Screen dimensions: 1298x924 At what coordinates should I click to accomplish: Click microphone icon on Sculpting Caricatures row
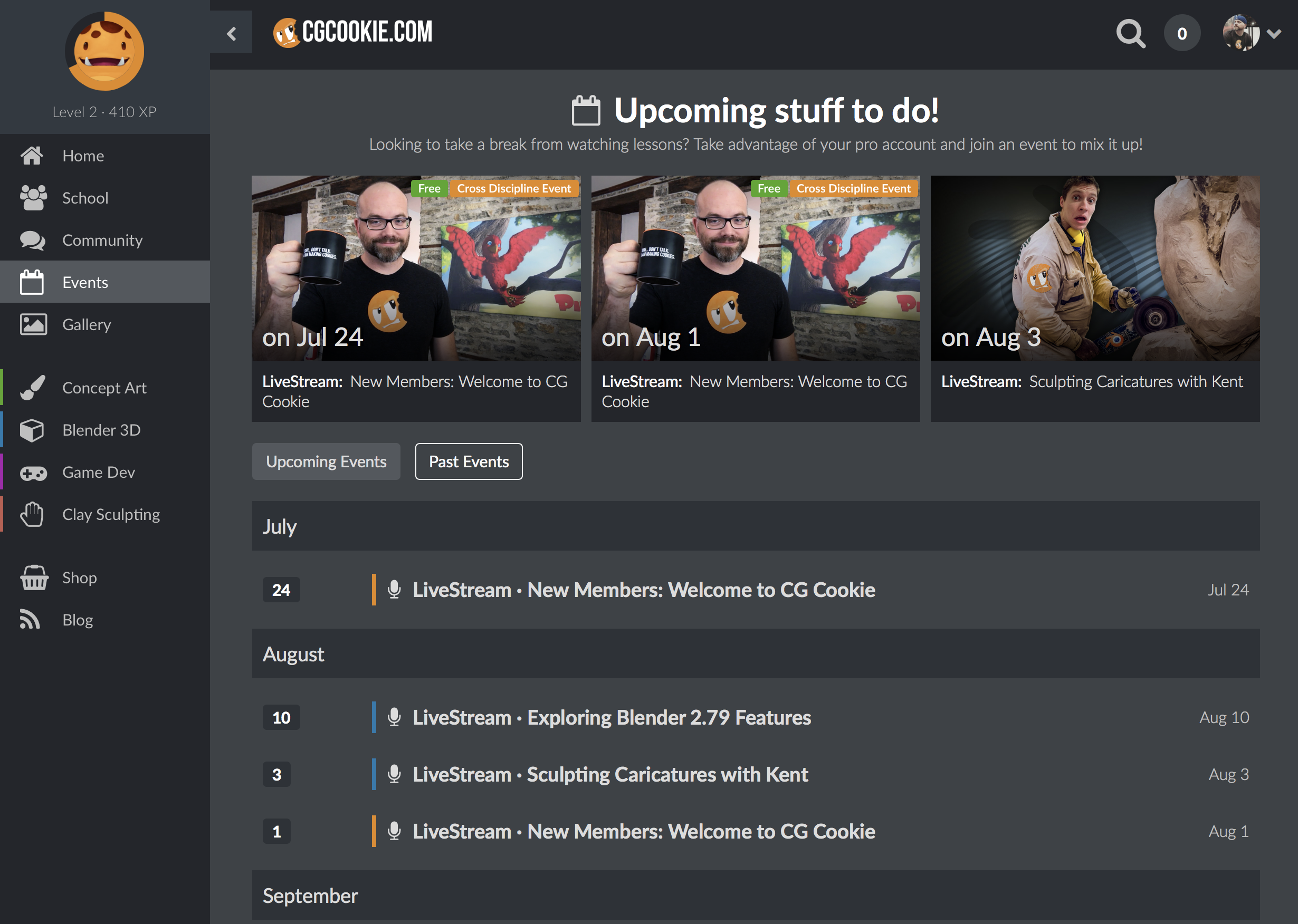point(394,774)
